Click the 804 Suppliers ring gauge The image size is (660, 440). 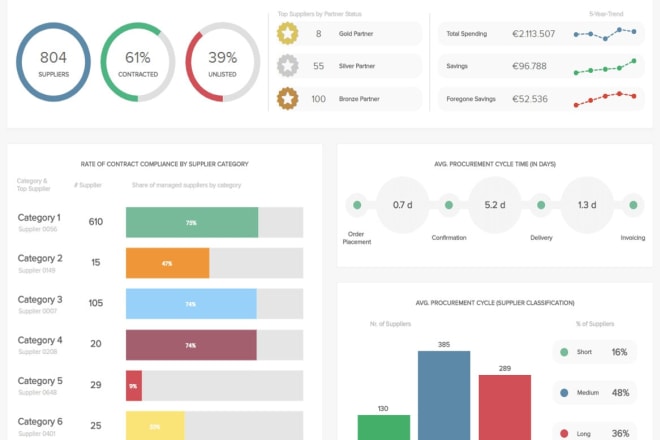[x=53, y=62]
